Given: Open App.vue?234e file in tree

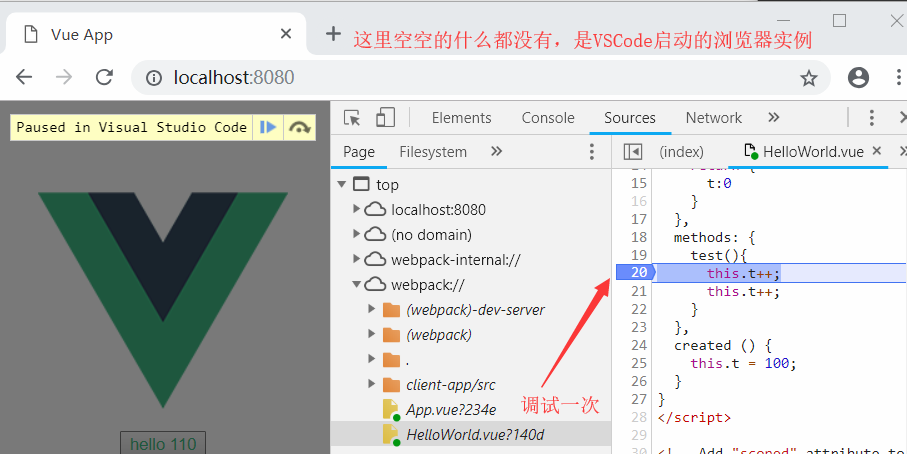Looking at the screenshot, I should [451, 410].
